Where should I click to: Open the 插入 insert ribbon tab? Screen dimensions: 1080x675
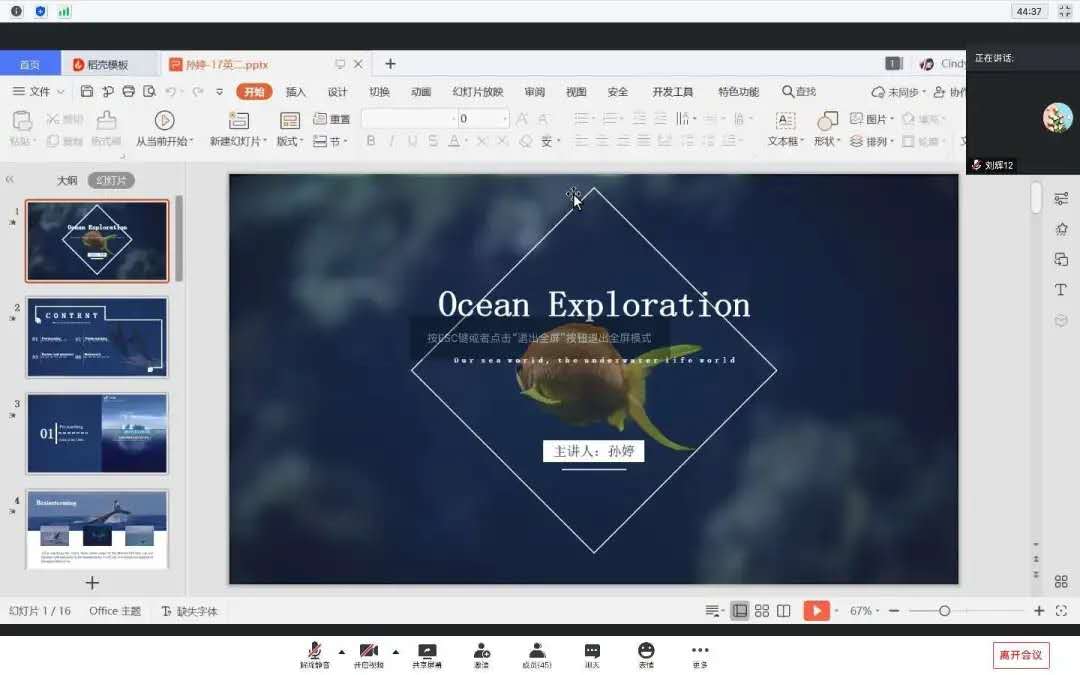coord(296,92)
